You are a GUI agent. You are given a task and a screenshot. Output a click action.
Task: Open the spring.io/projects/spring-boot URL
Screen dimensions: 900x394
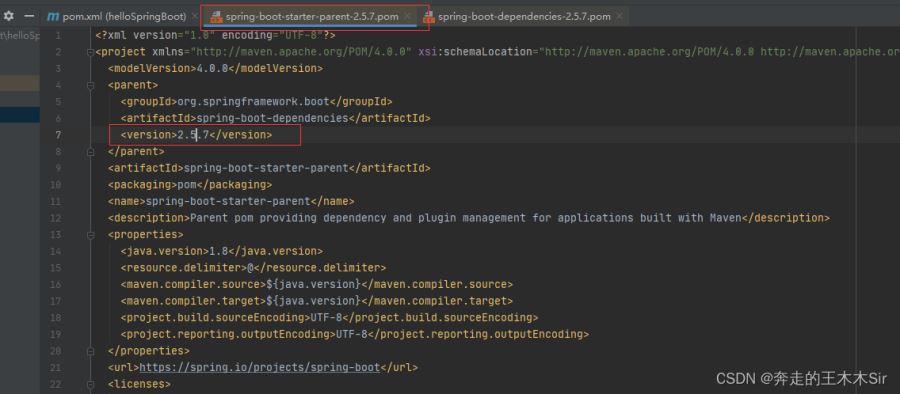[259, 367]
